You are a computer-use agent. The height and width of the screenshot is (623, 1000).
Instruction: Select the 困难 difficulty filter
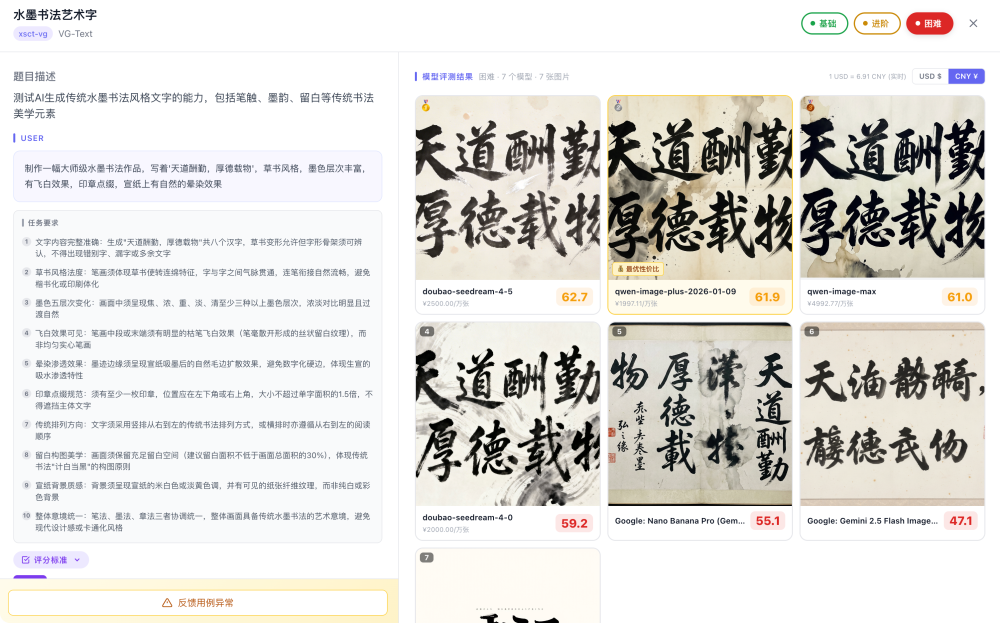tap(929, 22)
